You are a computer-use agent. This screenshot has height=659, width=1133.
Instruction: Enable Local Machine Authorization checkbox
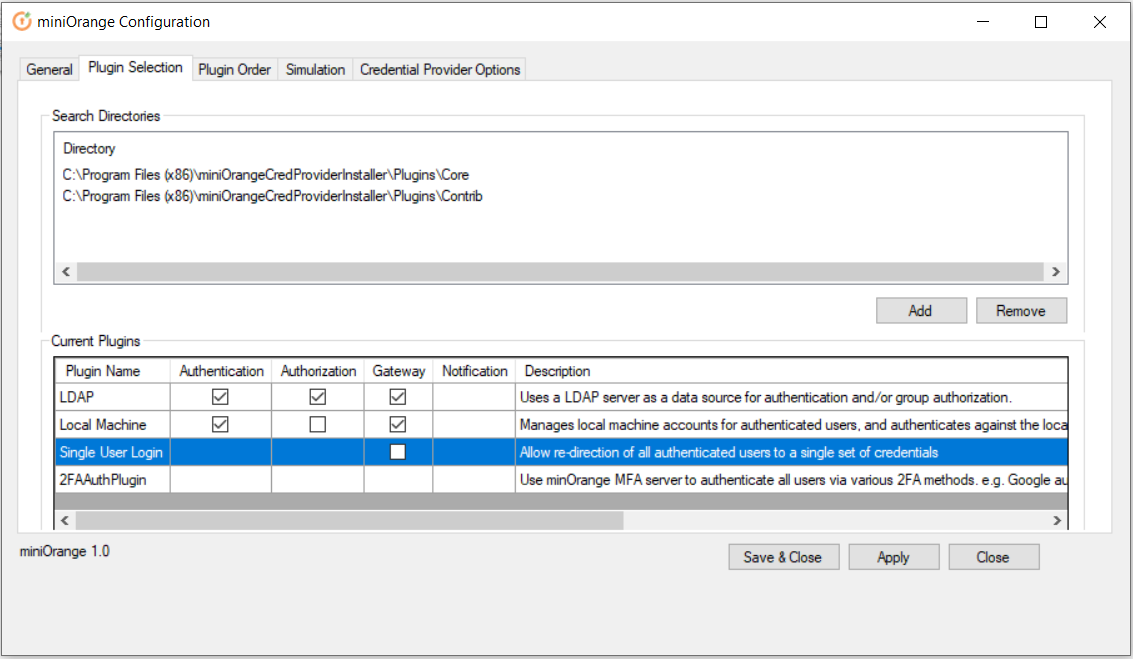point(317,424)
